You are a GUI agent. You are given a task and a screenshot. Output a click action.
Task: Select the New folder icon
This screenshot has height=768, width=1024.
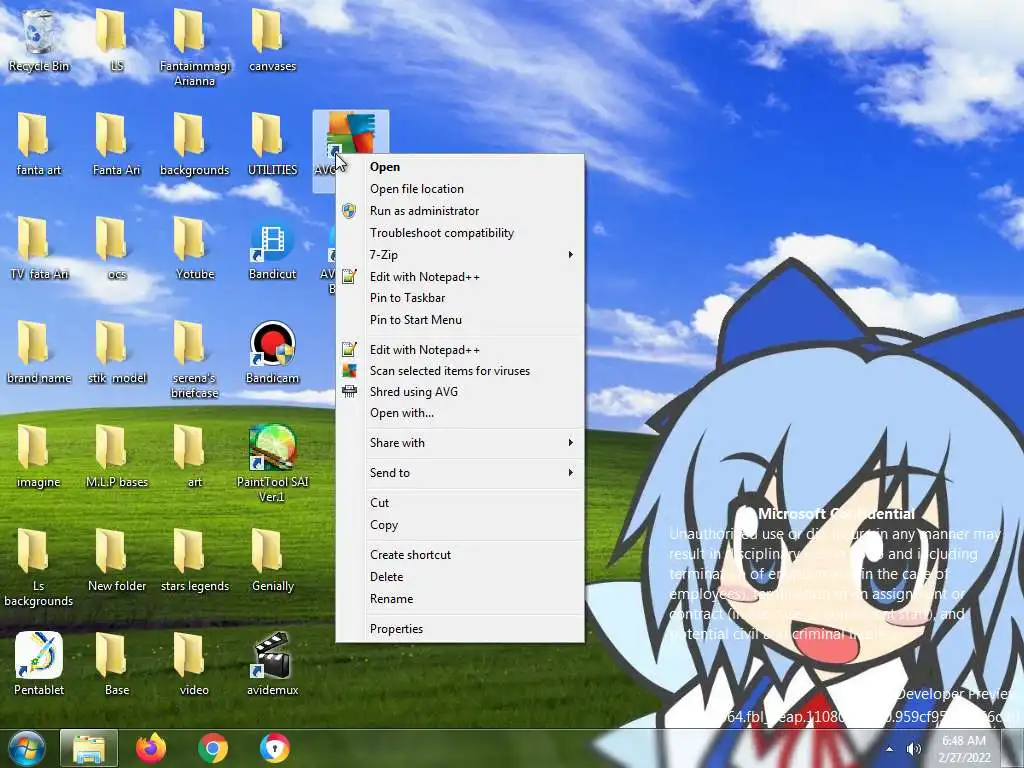click(116, 560)
